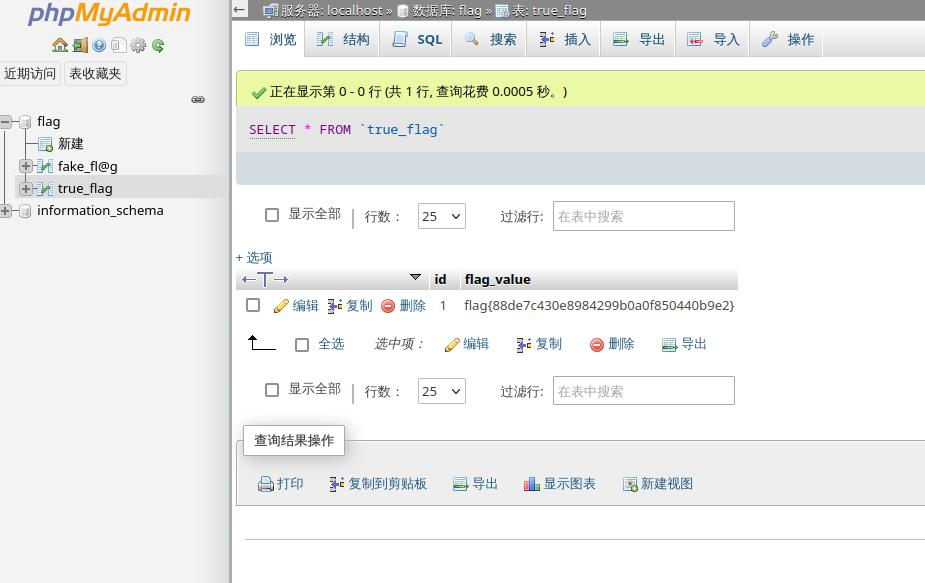The image size is (925, 583).
Task: Click the upper 在表中搜索 filter field
Action: (x=643, y=216)
